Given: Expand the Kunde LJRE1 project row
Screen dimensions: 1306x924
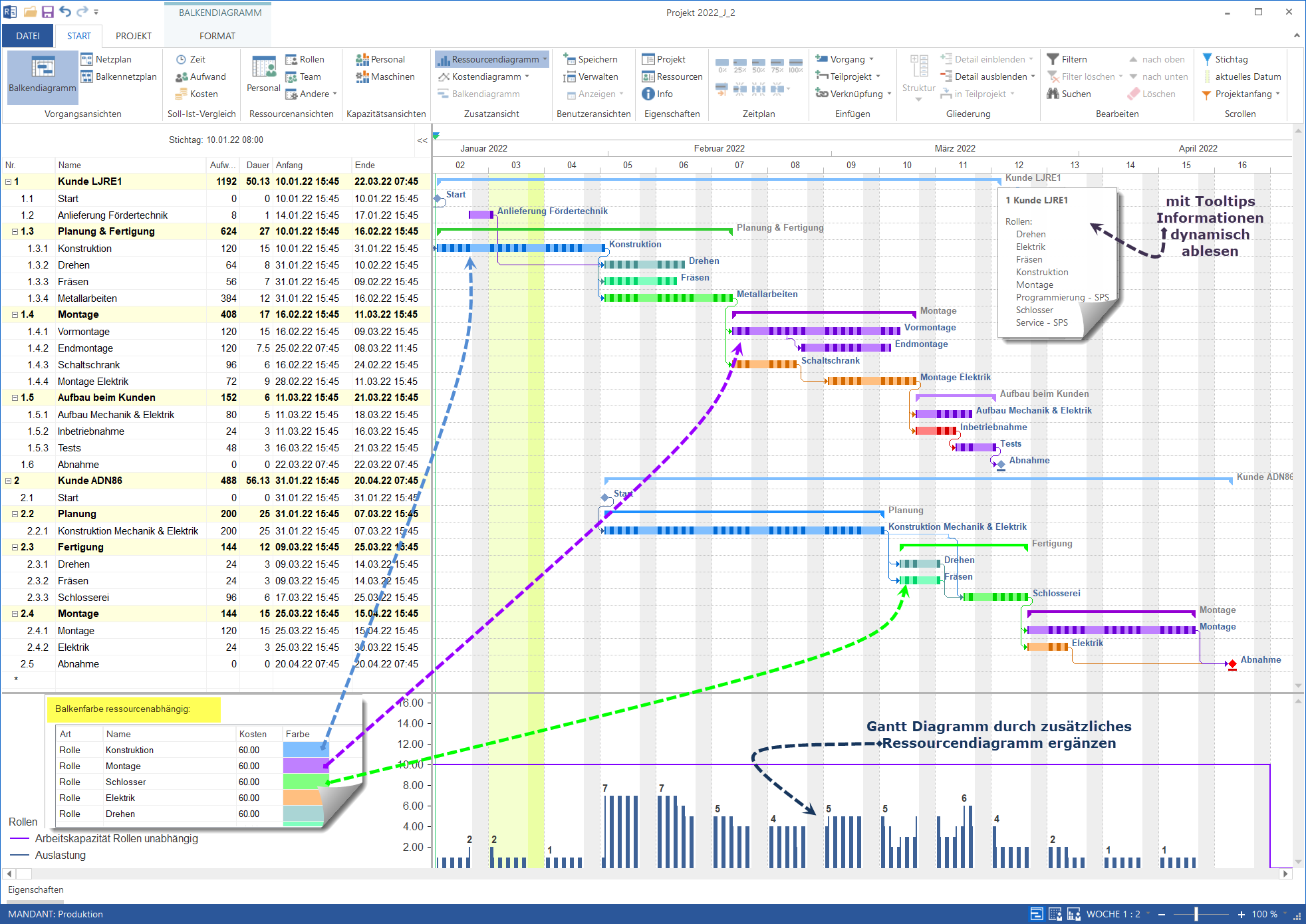Looking at the screenshot, I should click(10, 181).
